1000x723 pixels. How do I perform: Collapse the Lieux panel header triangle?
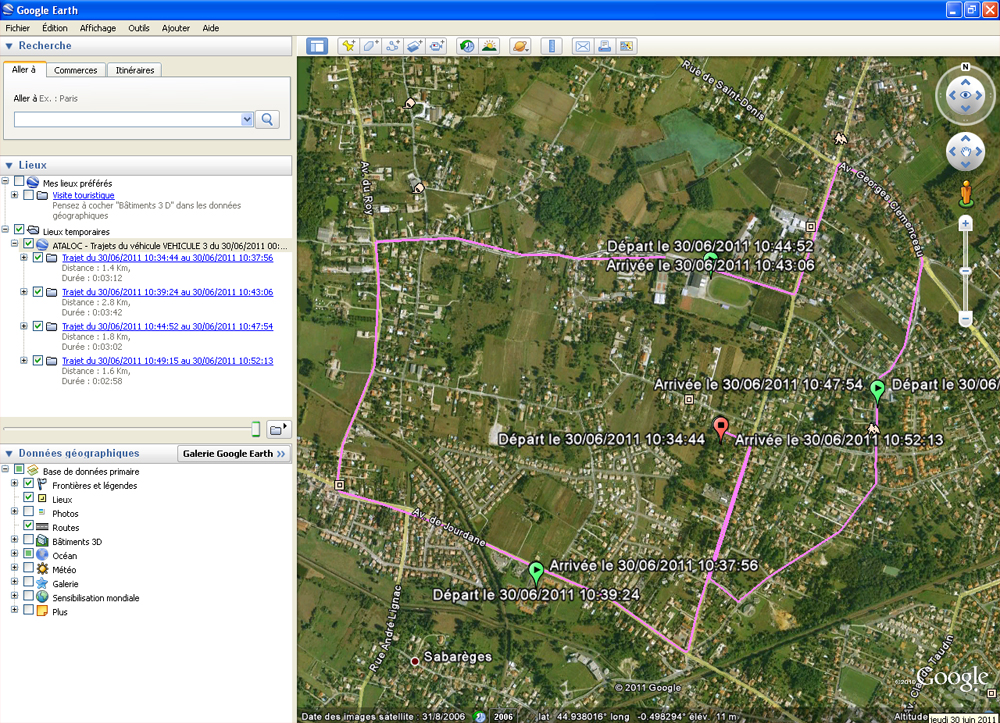9,165
